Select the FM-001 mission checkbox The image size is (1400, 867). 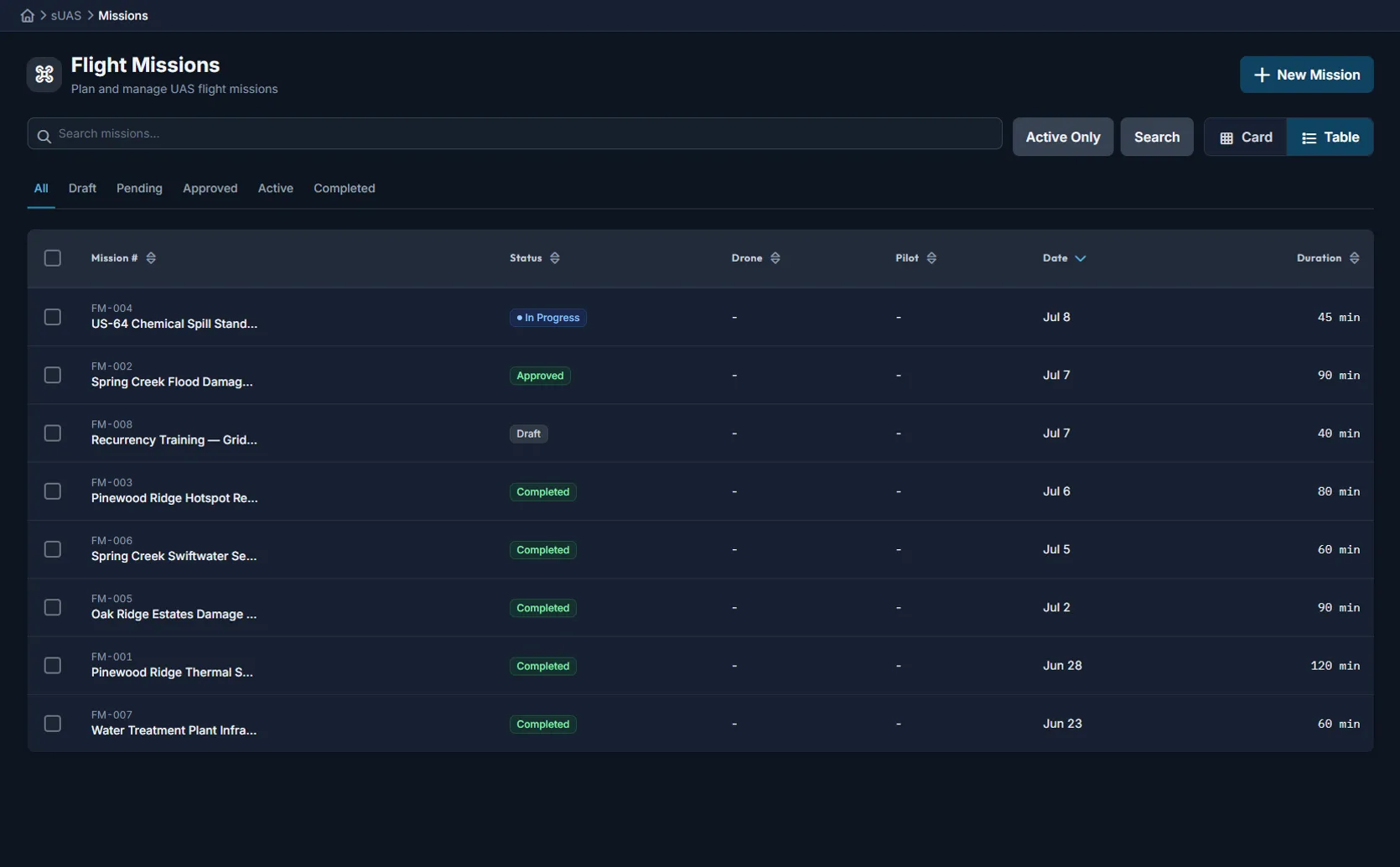click(53, 666)
